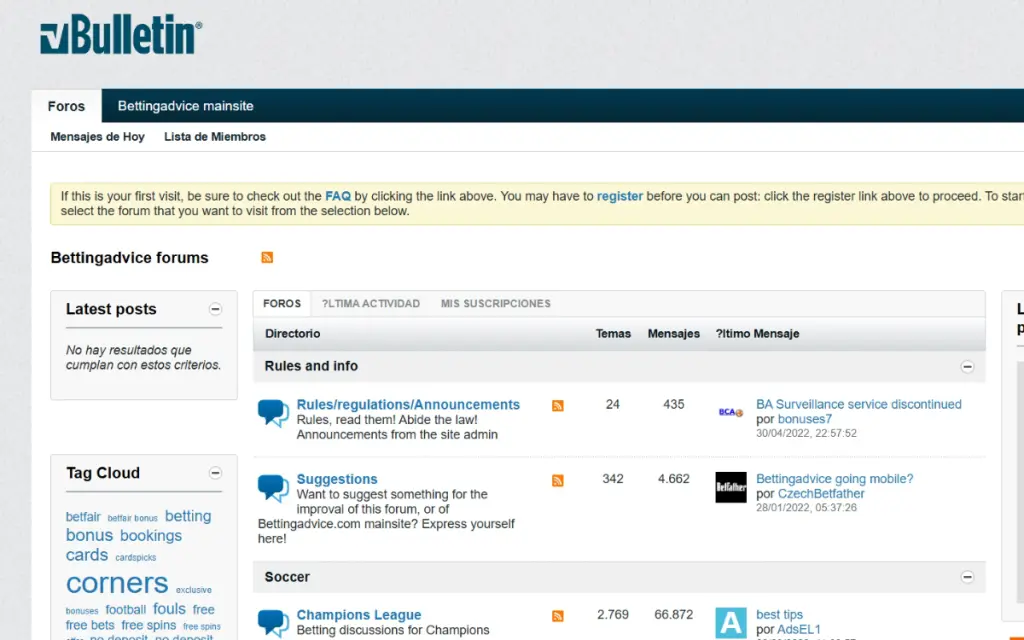
Task: Click the Directorio column header
Action: tap(293, 334)
